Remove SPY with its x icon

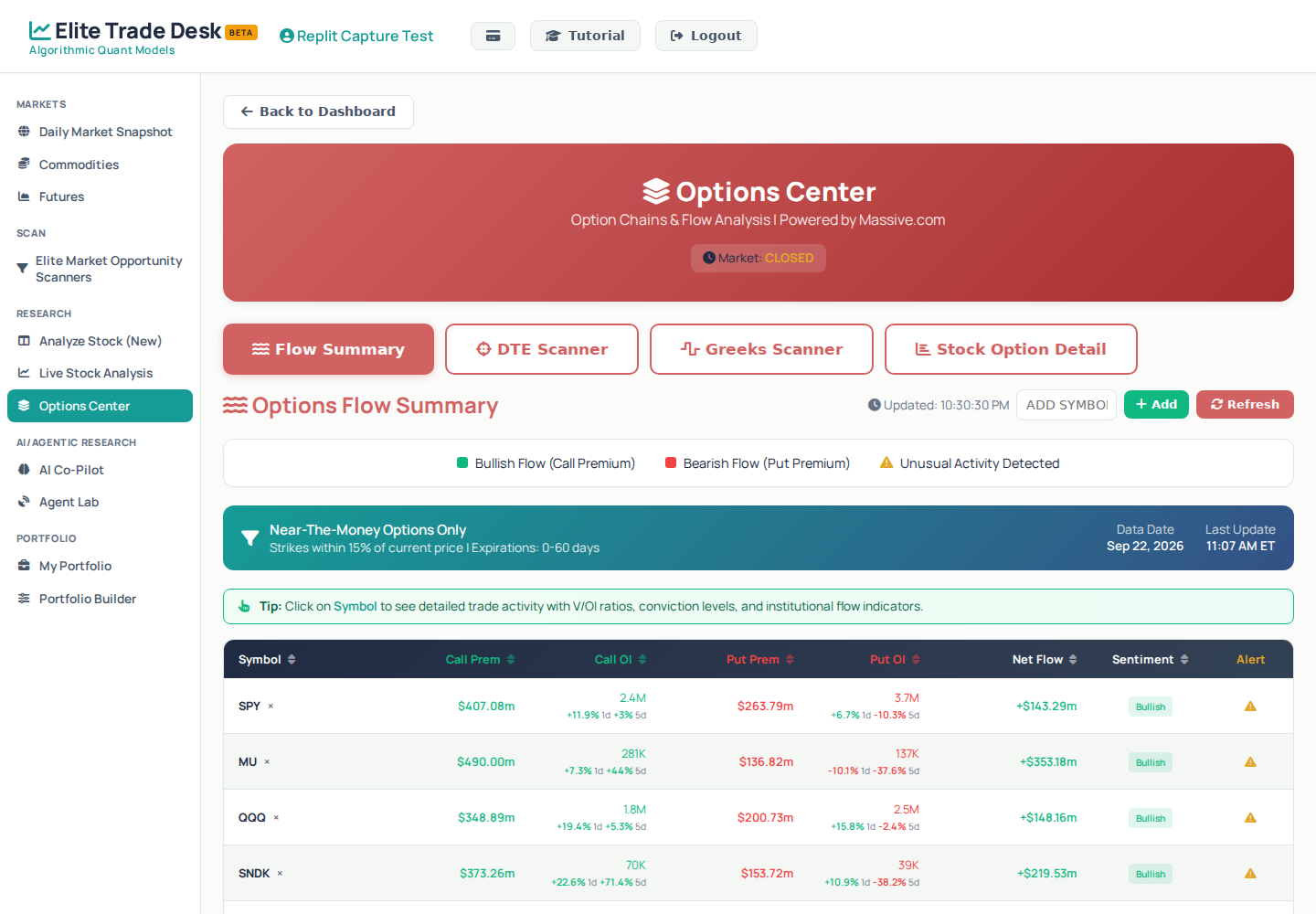[271, 707]
